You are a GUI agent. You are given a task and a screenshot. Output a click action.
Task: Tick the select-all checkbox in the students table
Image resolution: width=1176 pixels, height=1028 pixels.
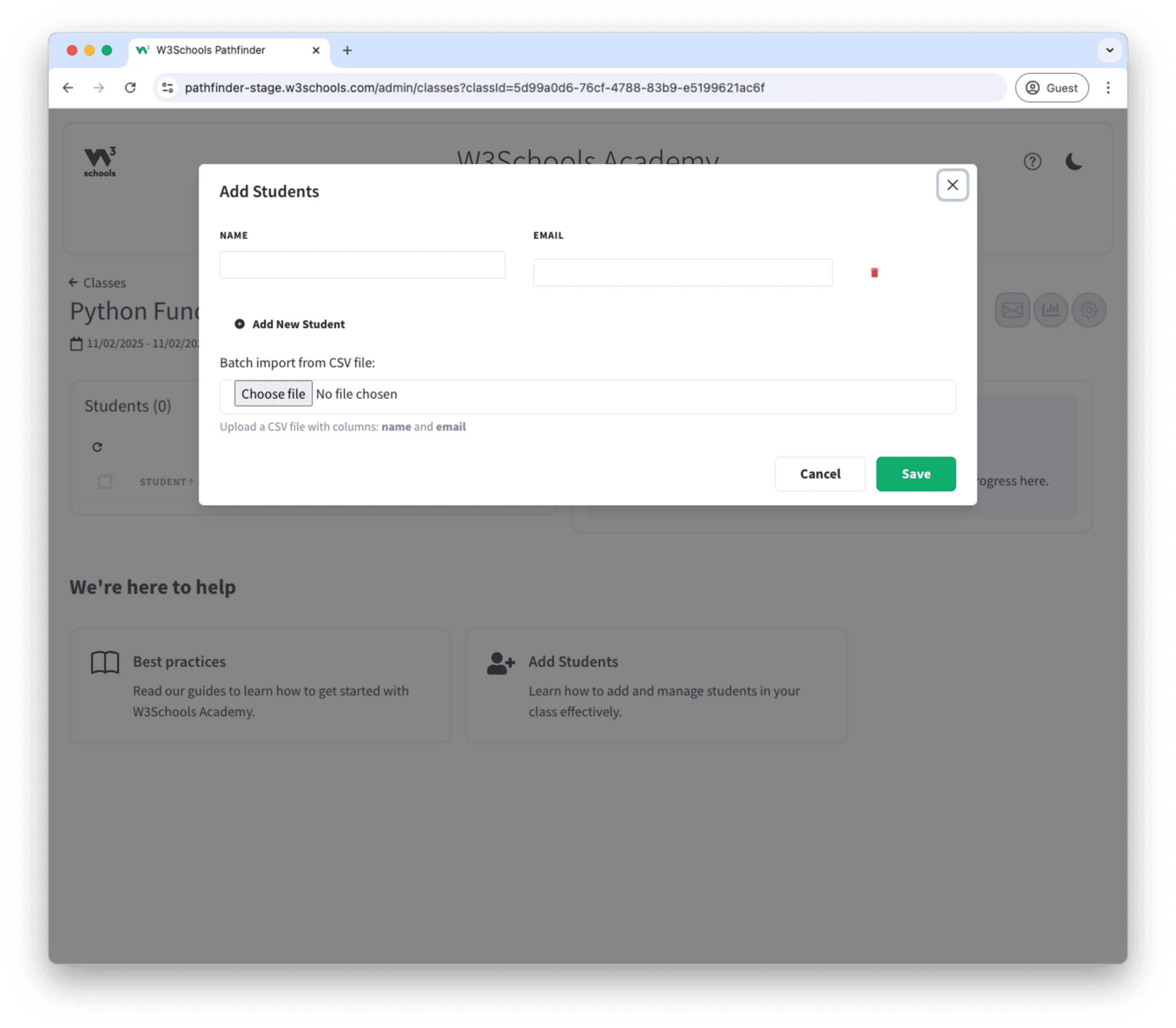105,482
